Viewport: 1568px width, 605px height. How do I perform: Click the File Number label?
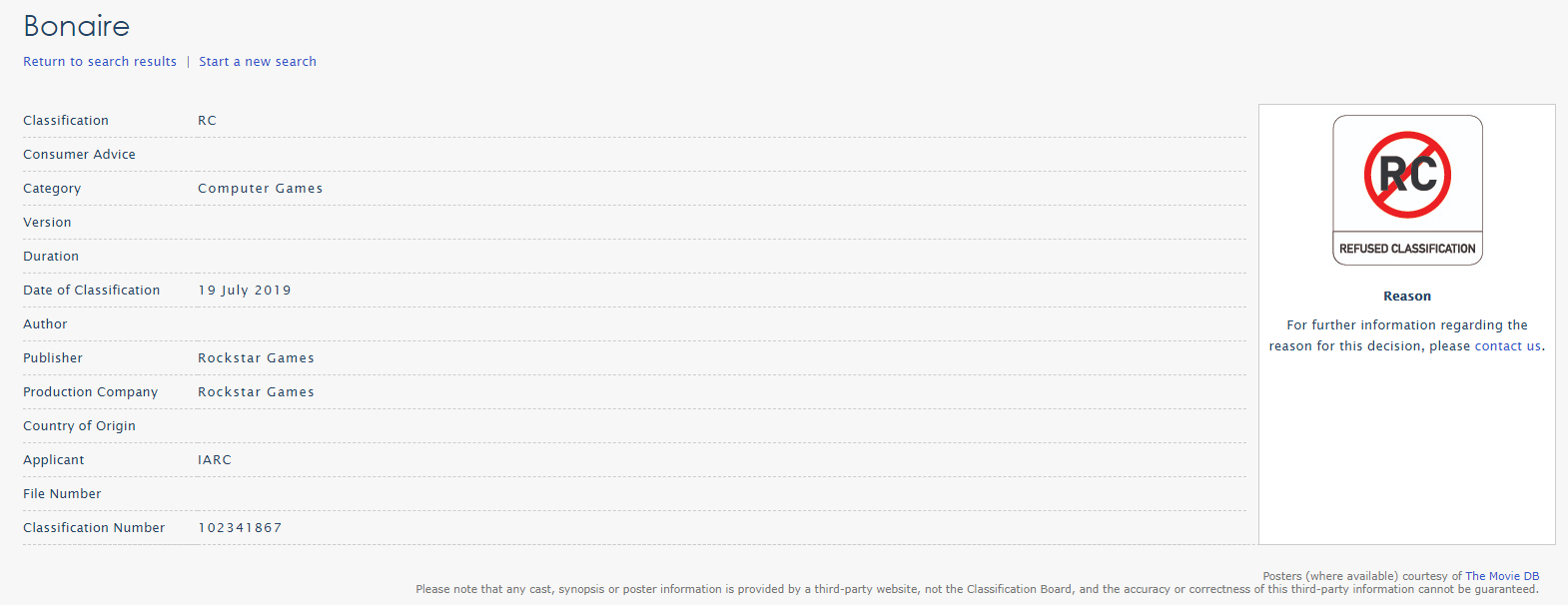coord(62,494)
